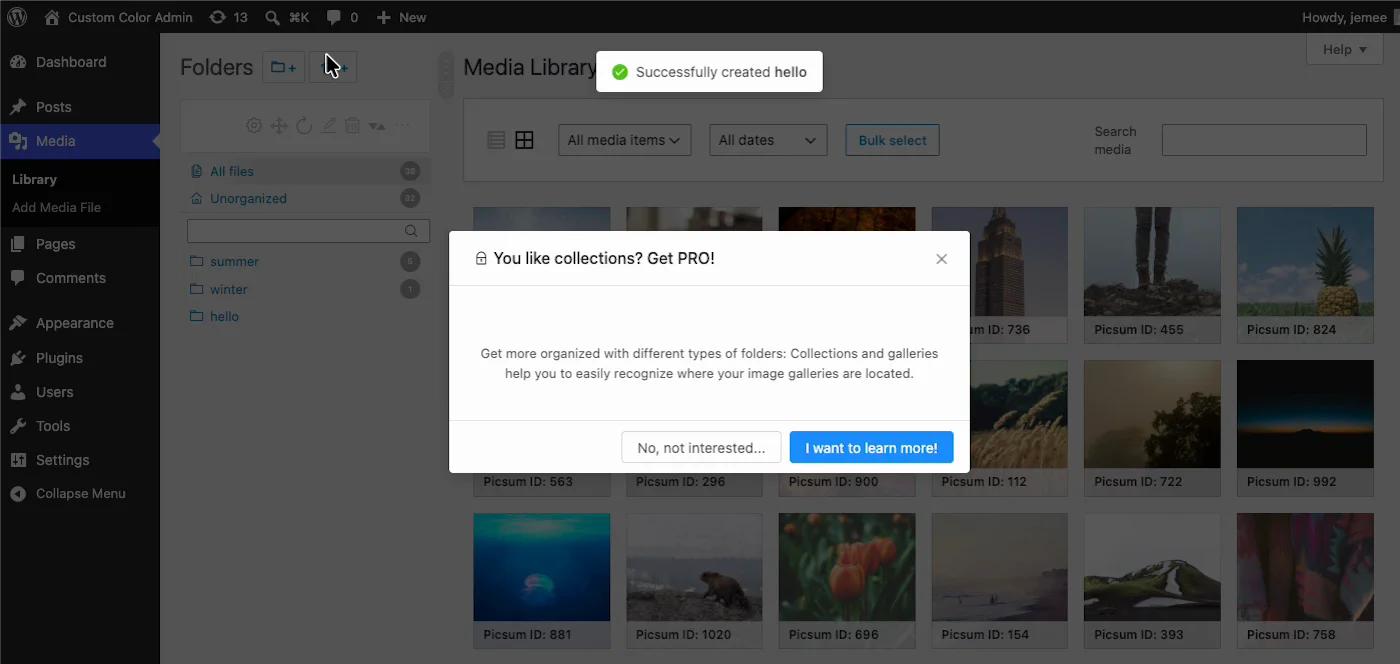Click the WordPress logo in admin bar
The width and height of the screenshot is (1400, 664).
pyautogui.click(x=17, y=17)
